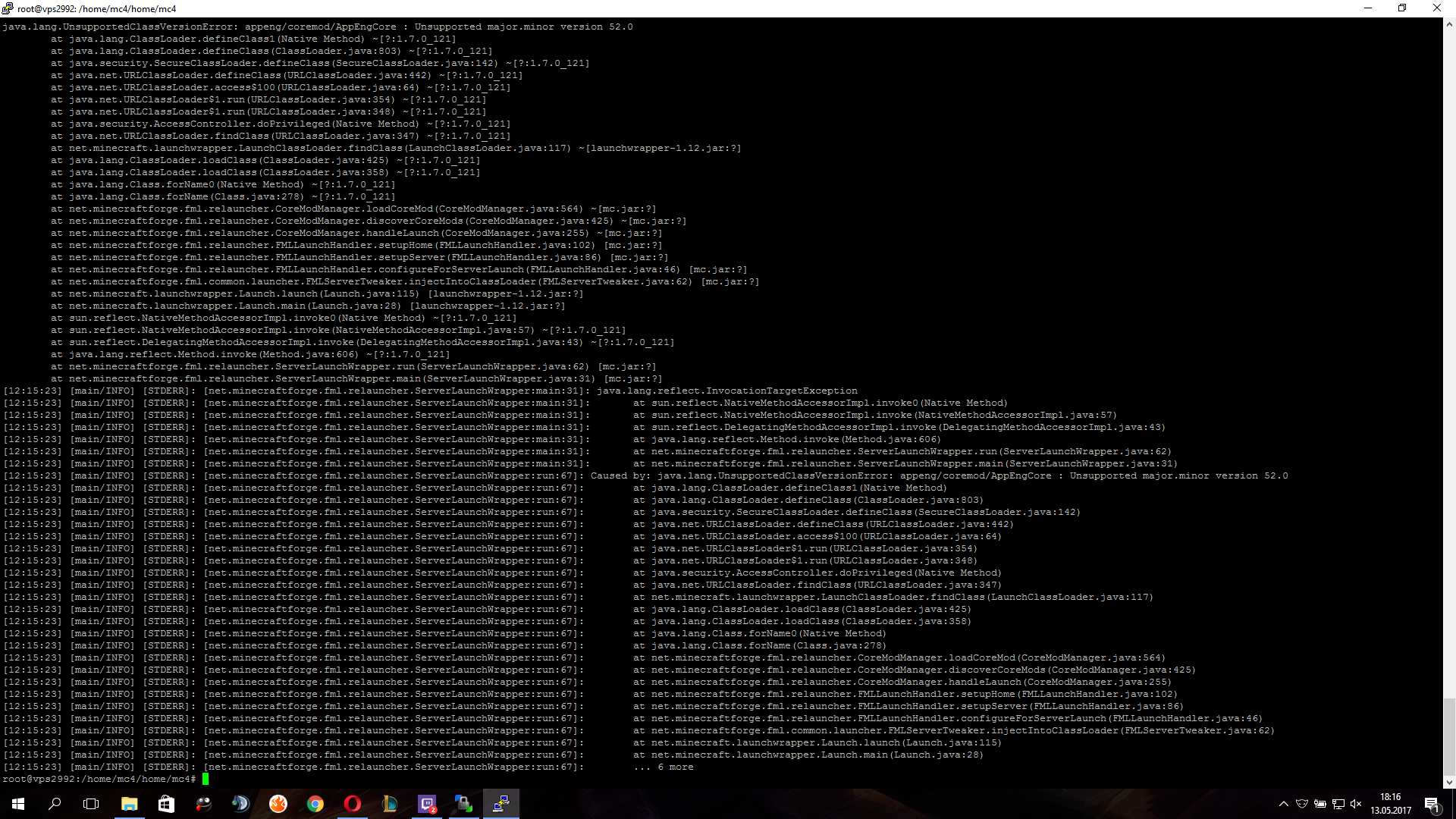
Task: Expand the hidden system tray icons chevron
Action: [1283, 804]
